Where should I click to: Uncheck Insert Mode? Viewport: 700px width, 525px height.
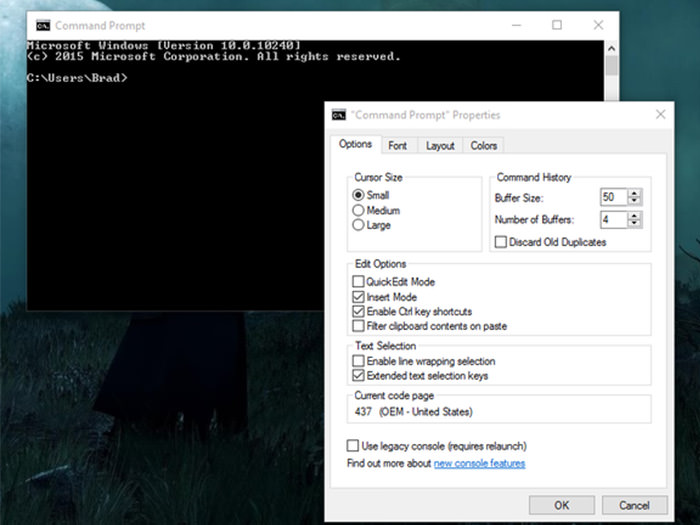(359, 298)
